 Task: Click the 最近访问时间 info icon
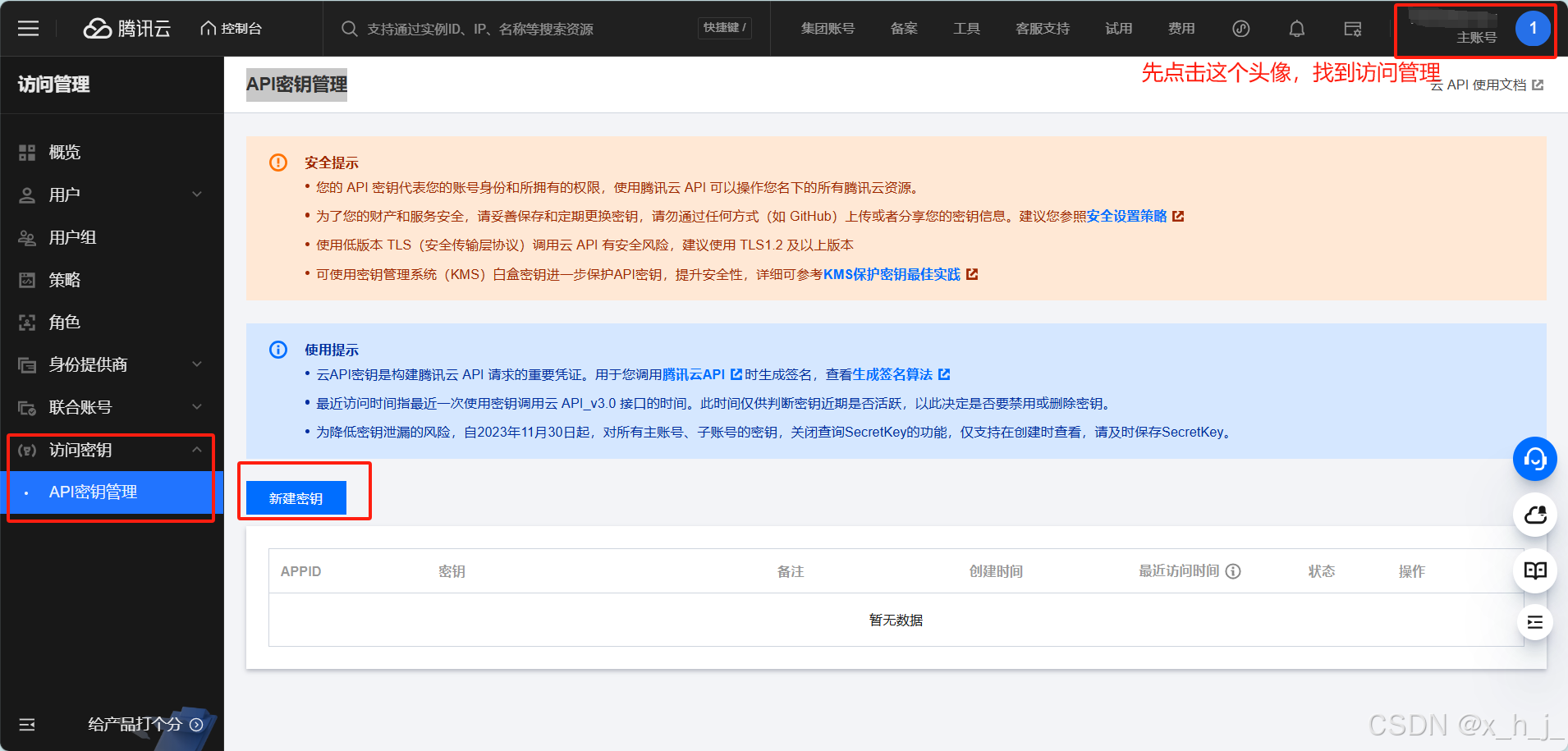click(x=1233, y=571)
